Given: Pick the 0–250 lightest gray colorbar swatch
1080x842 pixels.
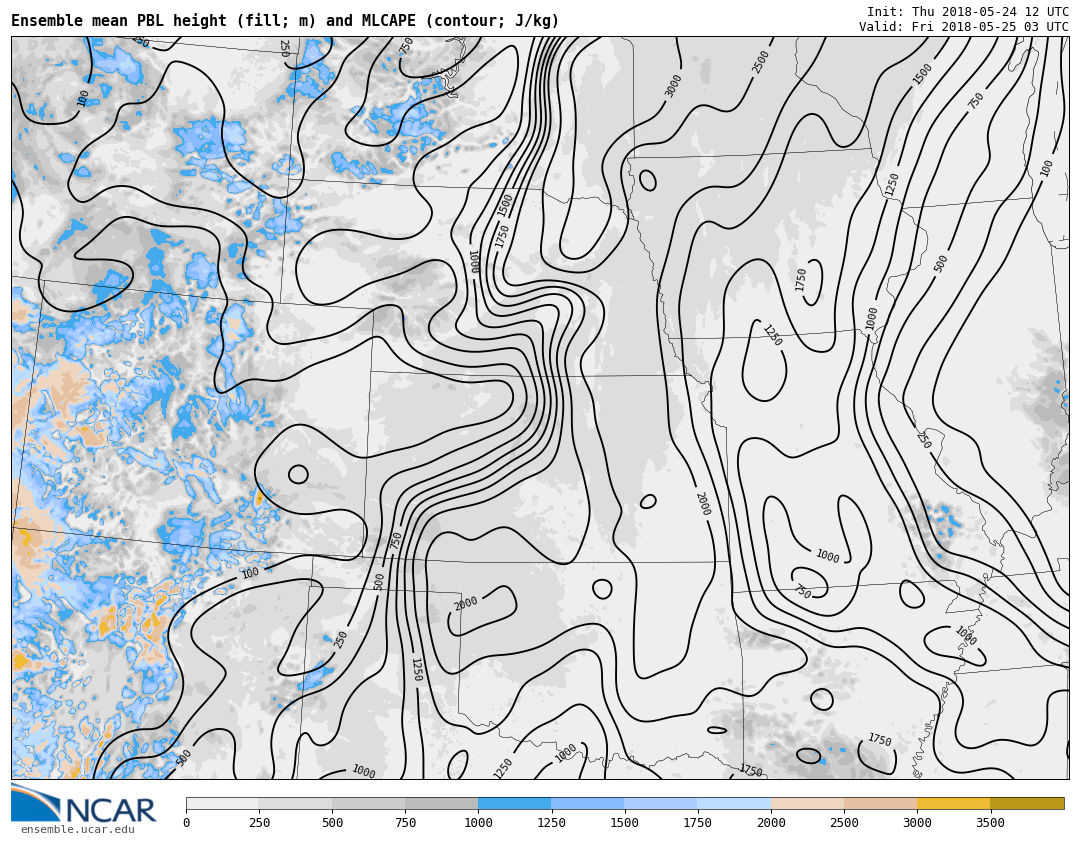Looking at the screenshot, I should [x=222, y=803].
